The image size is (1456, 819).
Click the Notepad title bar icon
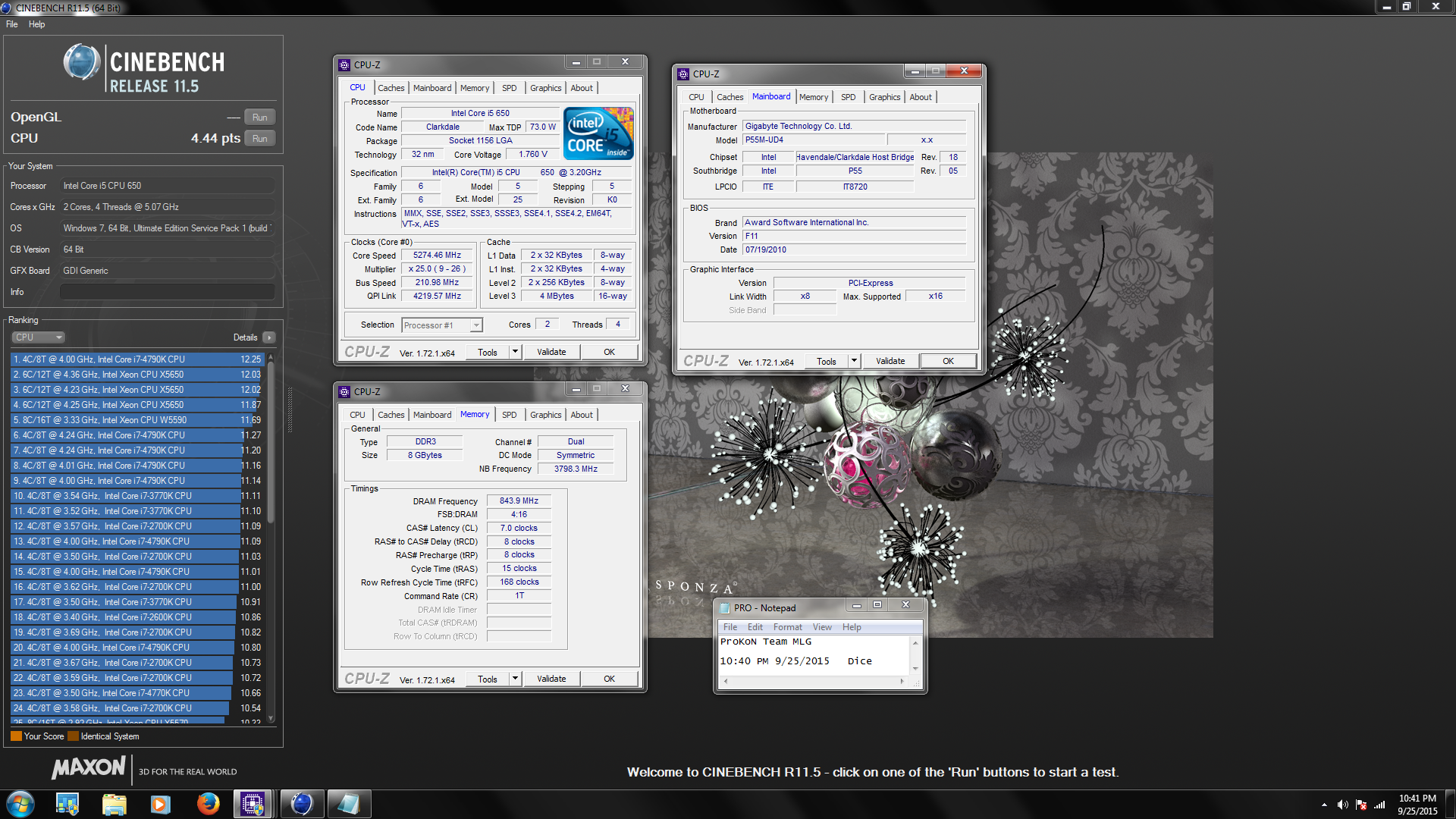click(725, 608)
